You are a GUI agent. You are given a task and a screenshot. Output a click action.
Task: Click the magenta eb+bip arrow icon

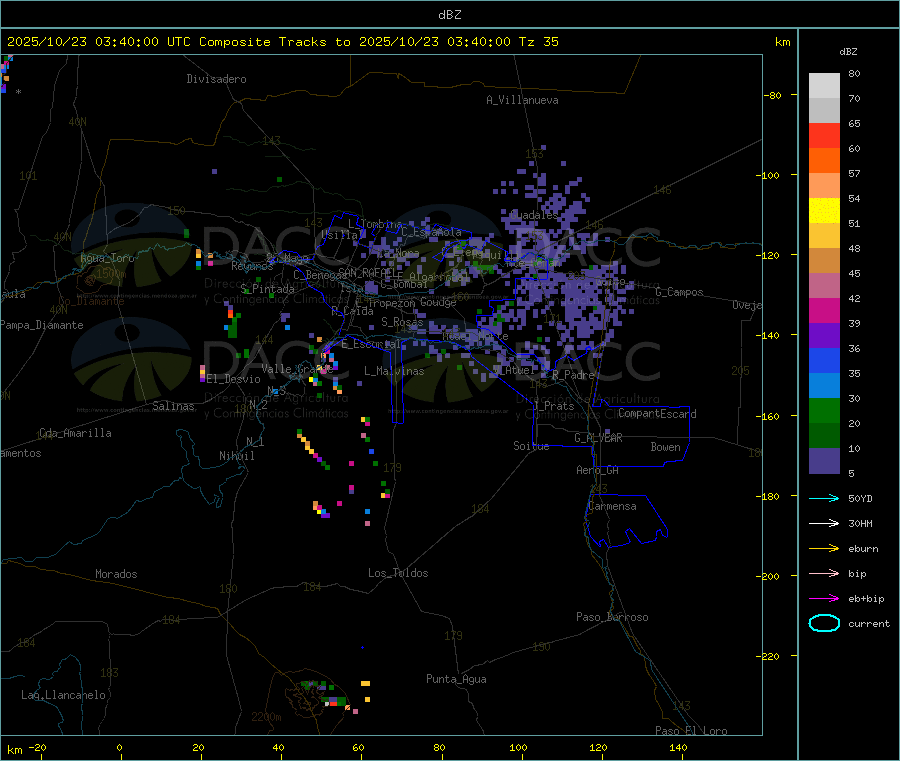(x=824, y=598)
